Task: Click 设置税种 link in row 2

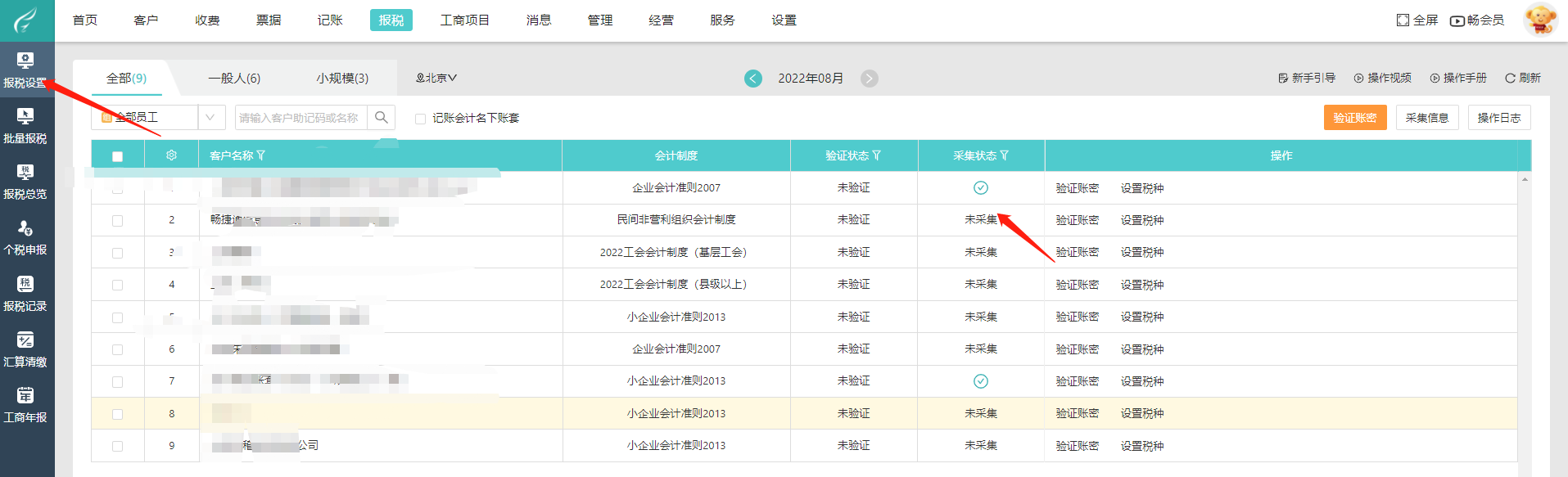Action: coord(1141,220)
